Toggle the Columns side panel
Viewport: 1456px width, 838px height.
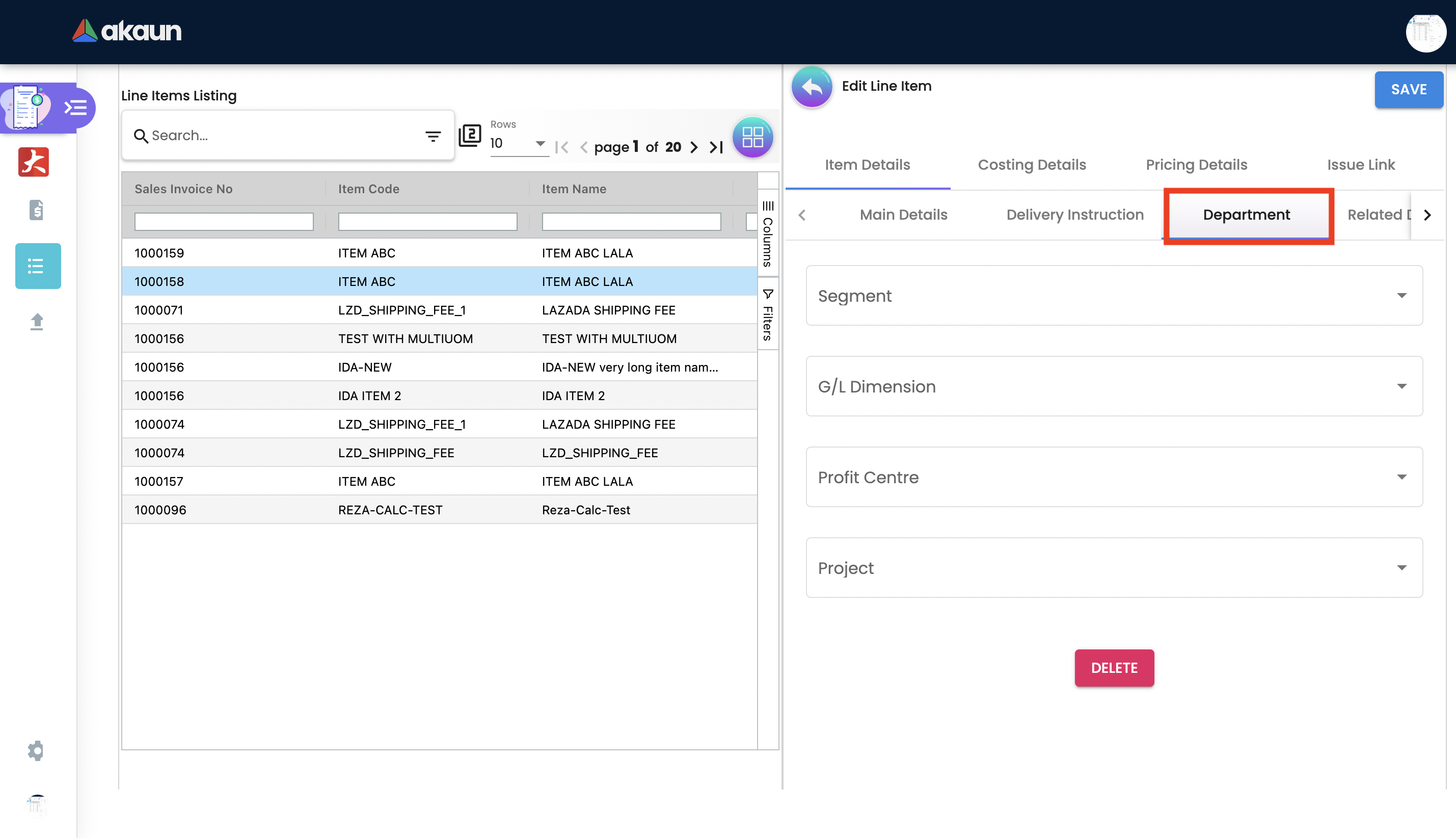pyautogui.click(x=768, y=233)
